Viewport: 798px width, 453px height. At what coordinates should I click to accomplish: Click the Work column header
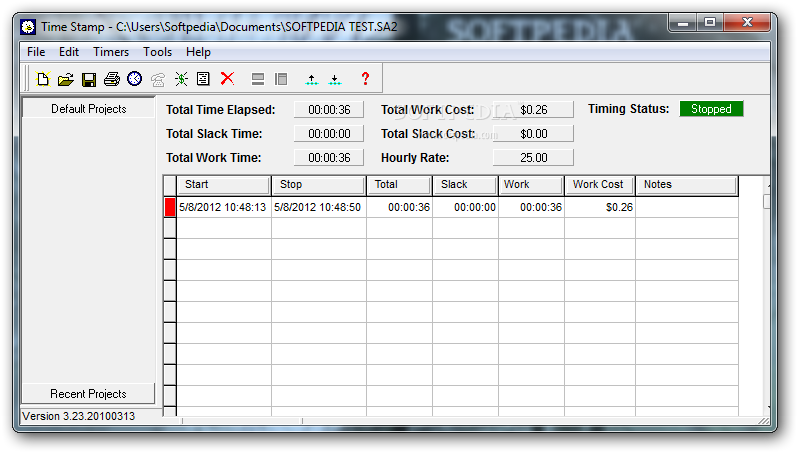coord(531,185)
